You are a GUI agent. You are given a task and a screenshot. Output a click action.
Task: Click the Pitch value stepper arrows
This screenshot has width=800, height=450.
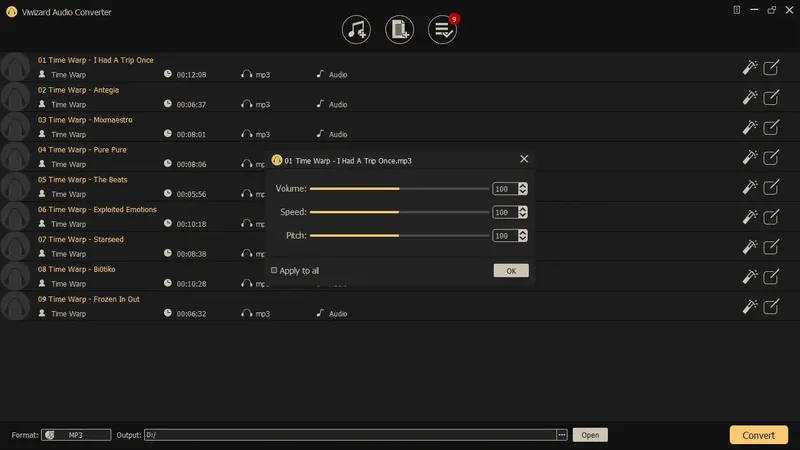(522, 236)
